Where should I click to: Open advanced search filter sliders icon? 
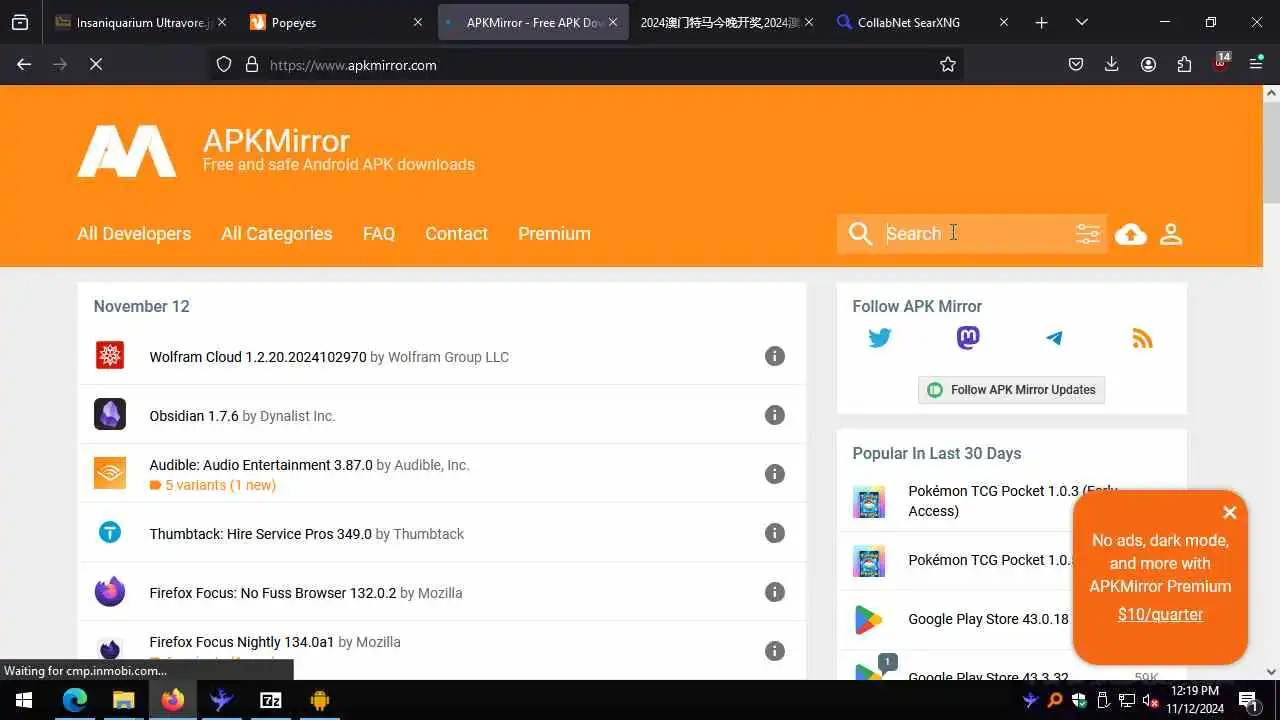1087,234
